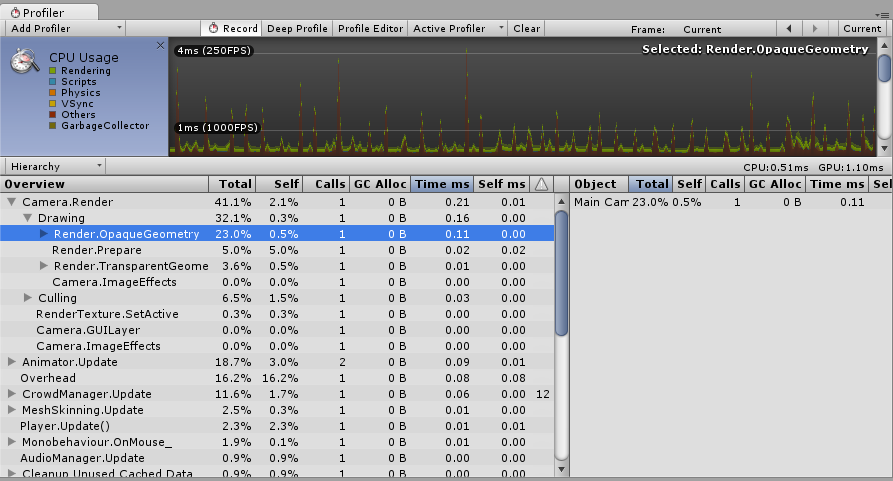The width and height of the screenshot is (893, 481).
Task: Expand the MeshSkinning.Update row
Action: pos(11,409)
